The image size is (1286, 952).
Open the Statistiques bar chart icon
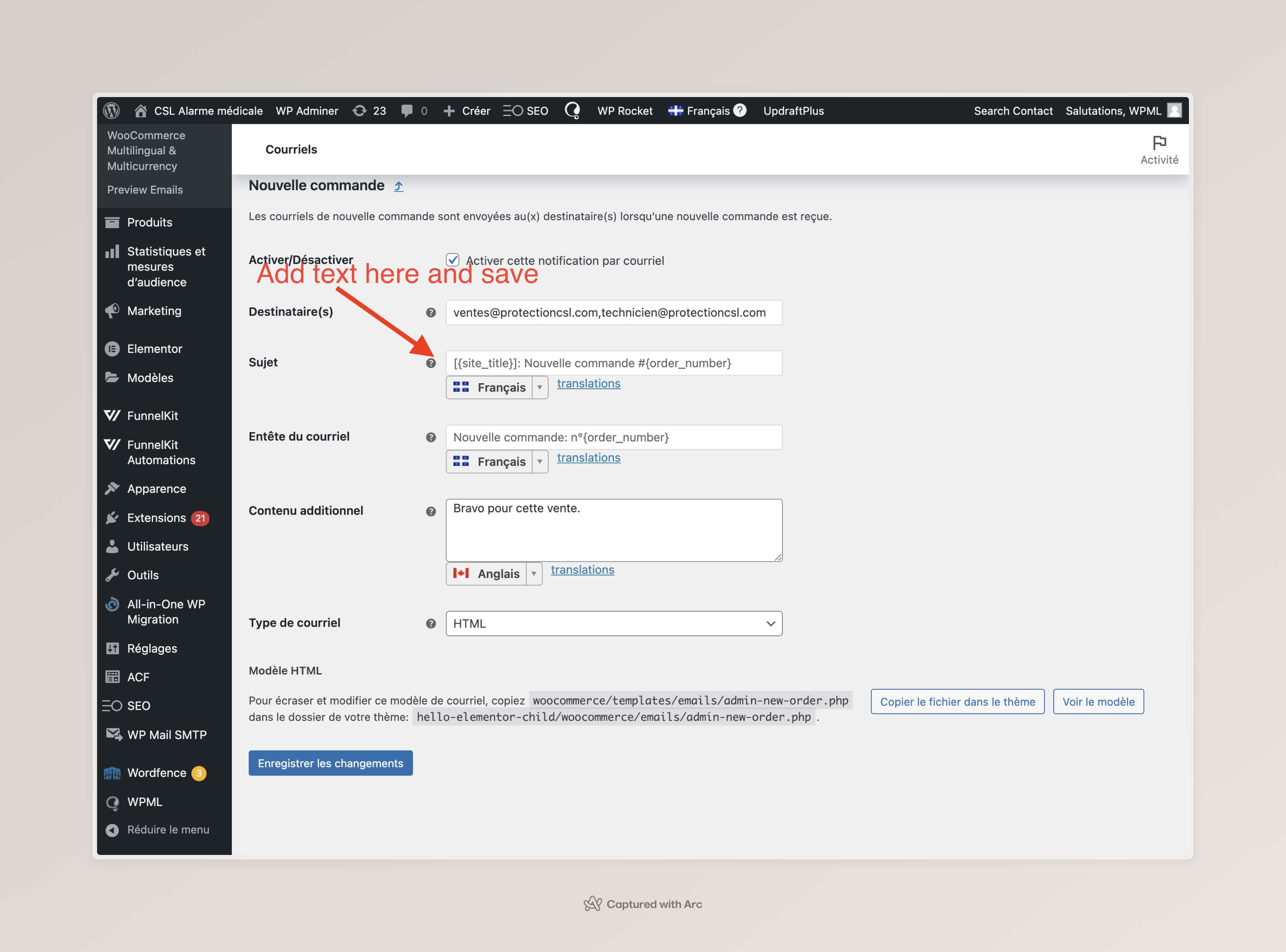pyautogui.click(x=112, y=252)
